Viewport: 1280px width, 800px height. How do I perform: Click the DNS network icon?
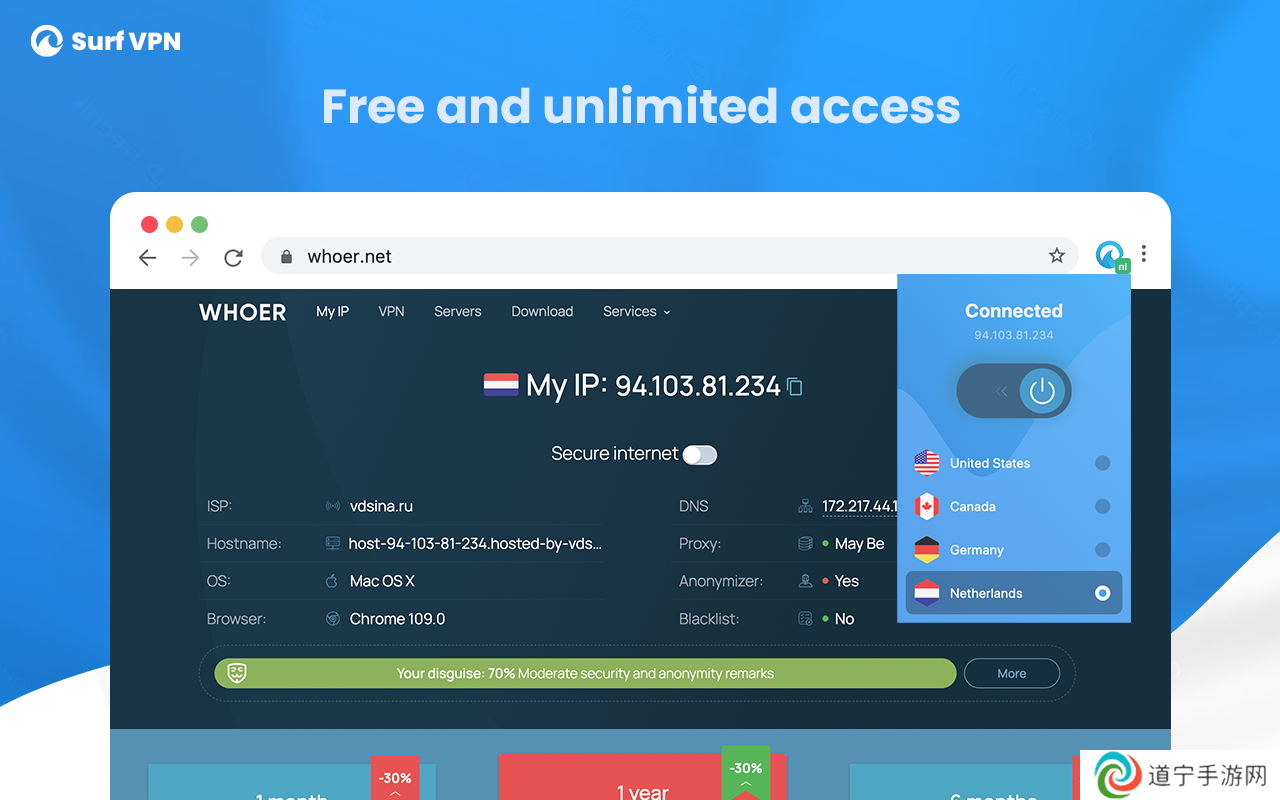805,506
